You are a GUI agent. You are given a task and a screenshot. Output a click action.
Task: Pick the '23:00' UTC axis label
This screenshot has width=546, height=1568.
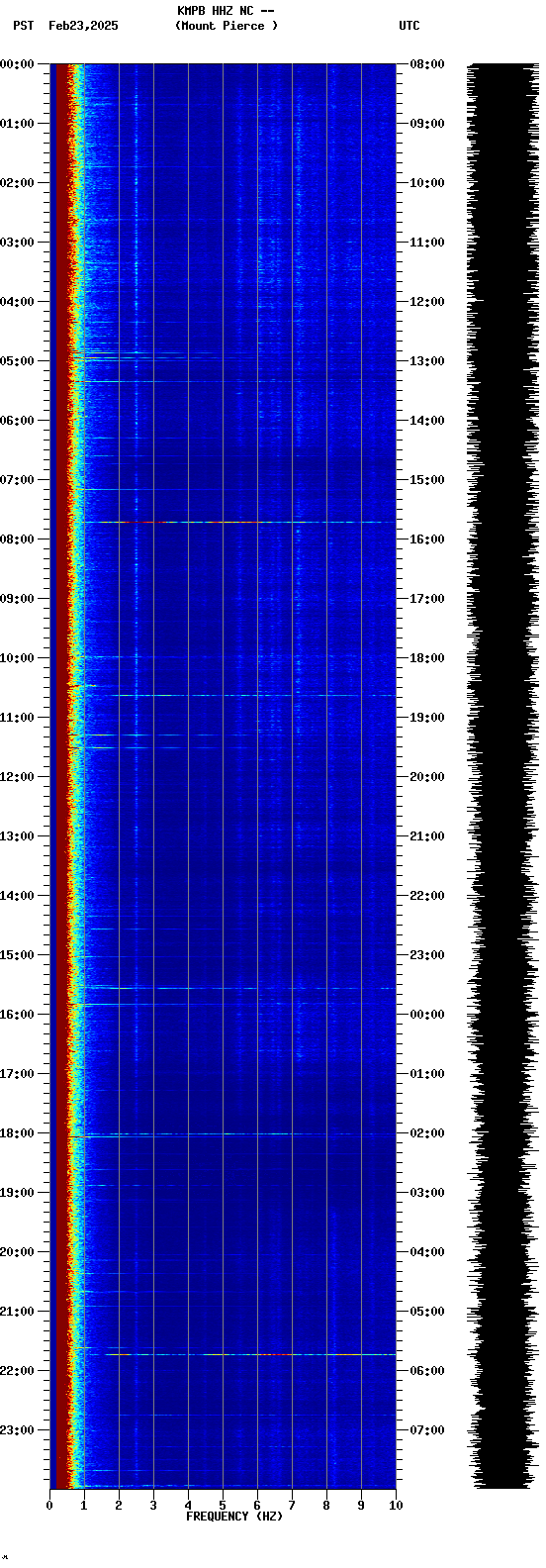(426, 955)
